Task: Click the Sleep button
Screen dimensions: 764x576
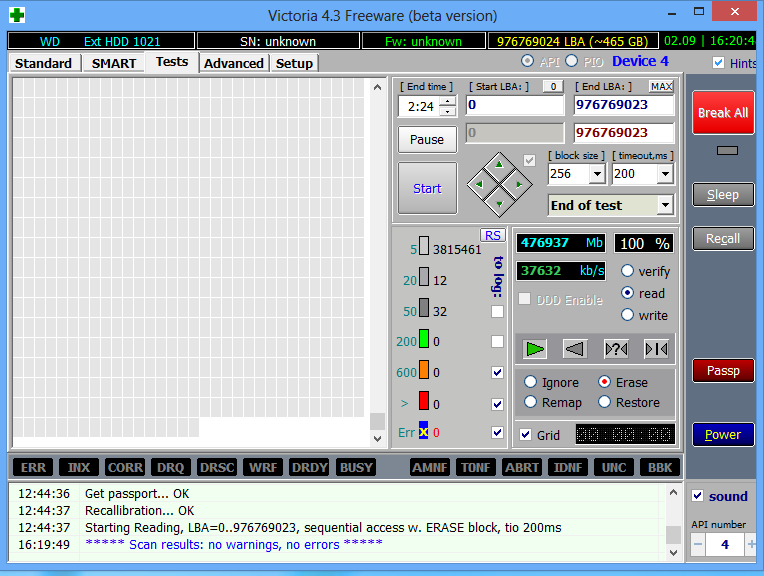Action: tap(723, 194)
